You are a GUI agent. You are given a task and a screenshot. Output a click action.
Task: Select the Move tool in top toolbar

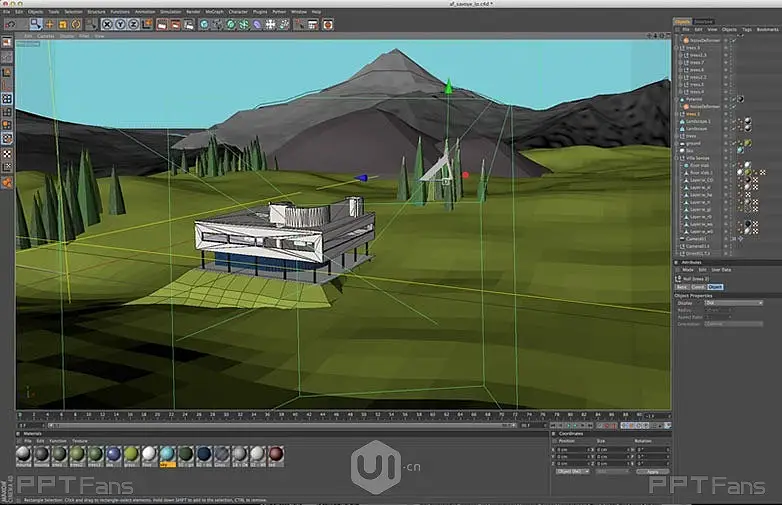(x=50, y=23)
